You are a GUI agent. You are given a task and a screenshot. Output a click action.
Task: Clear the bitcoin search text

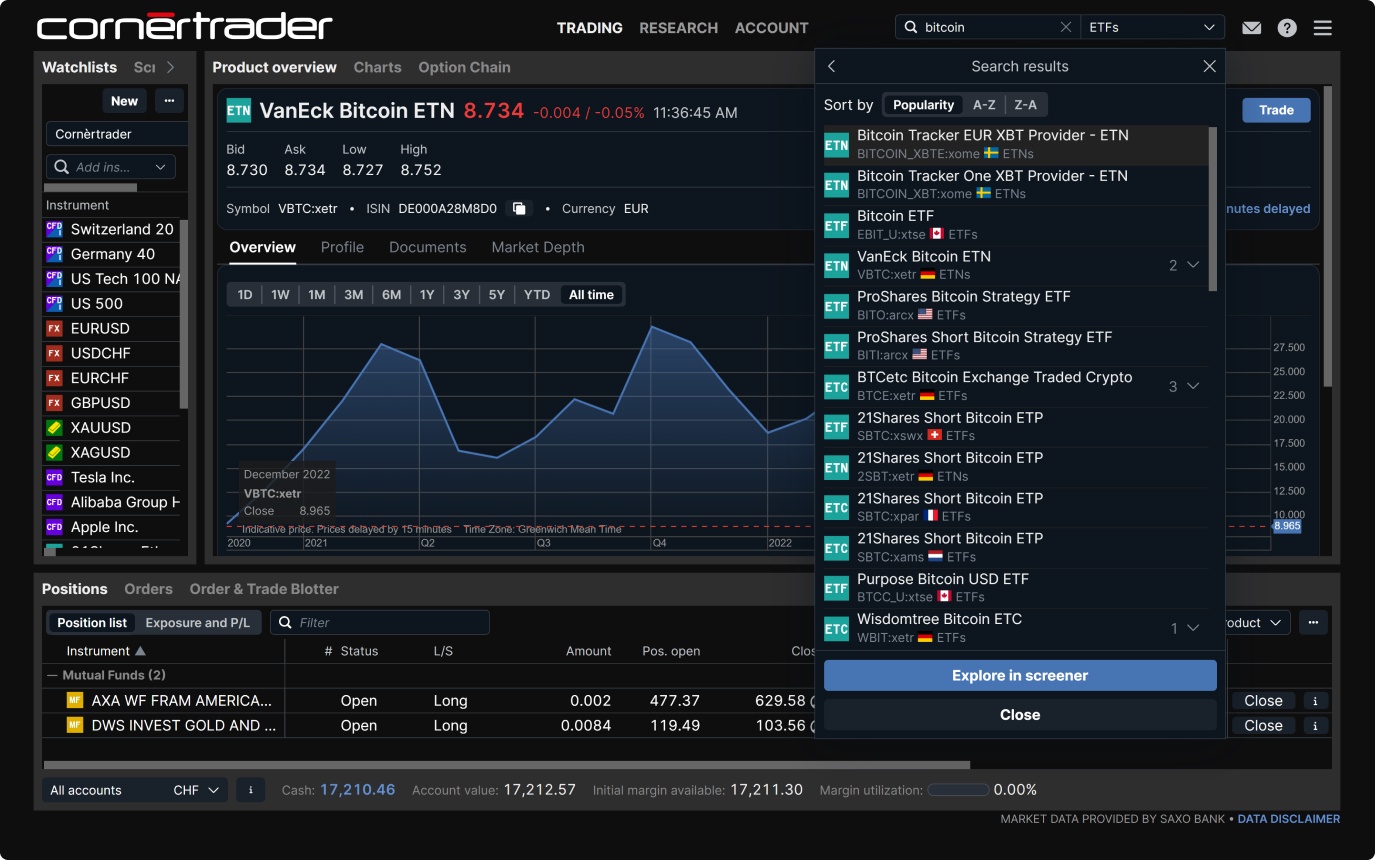[1065, 28]
